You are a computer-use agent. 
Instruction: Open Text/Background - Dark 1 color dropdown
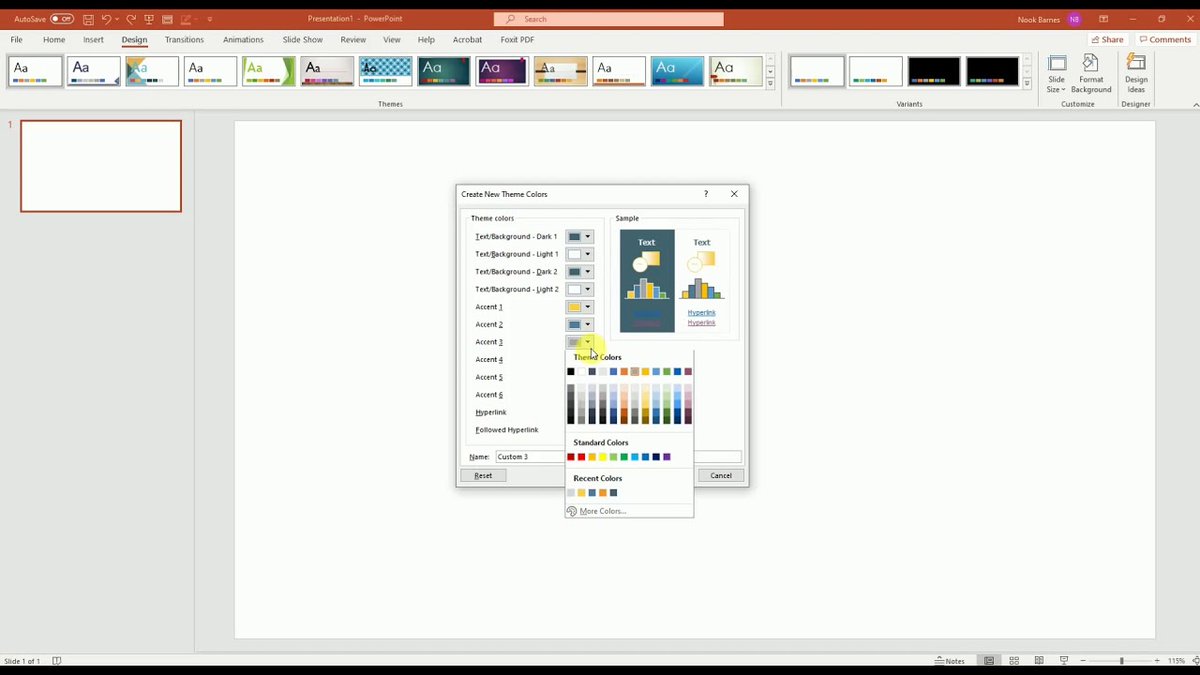[579, 237]
